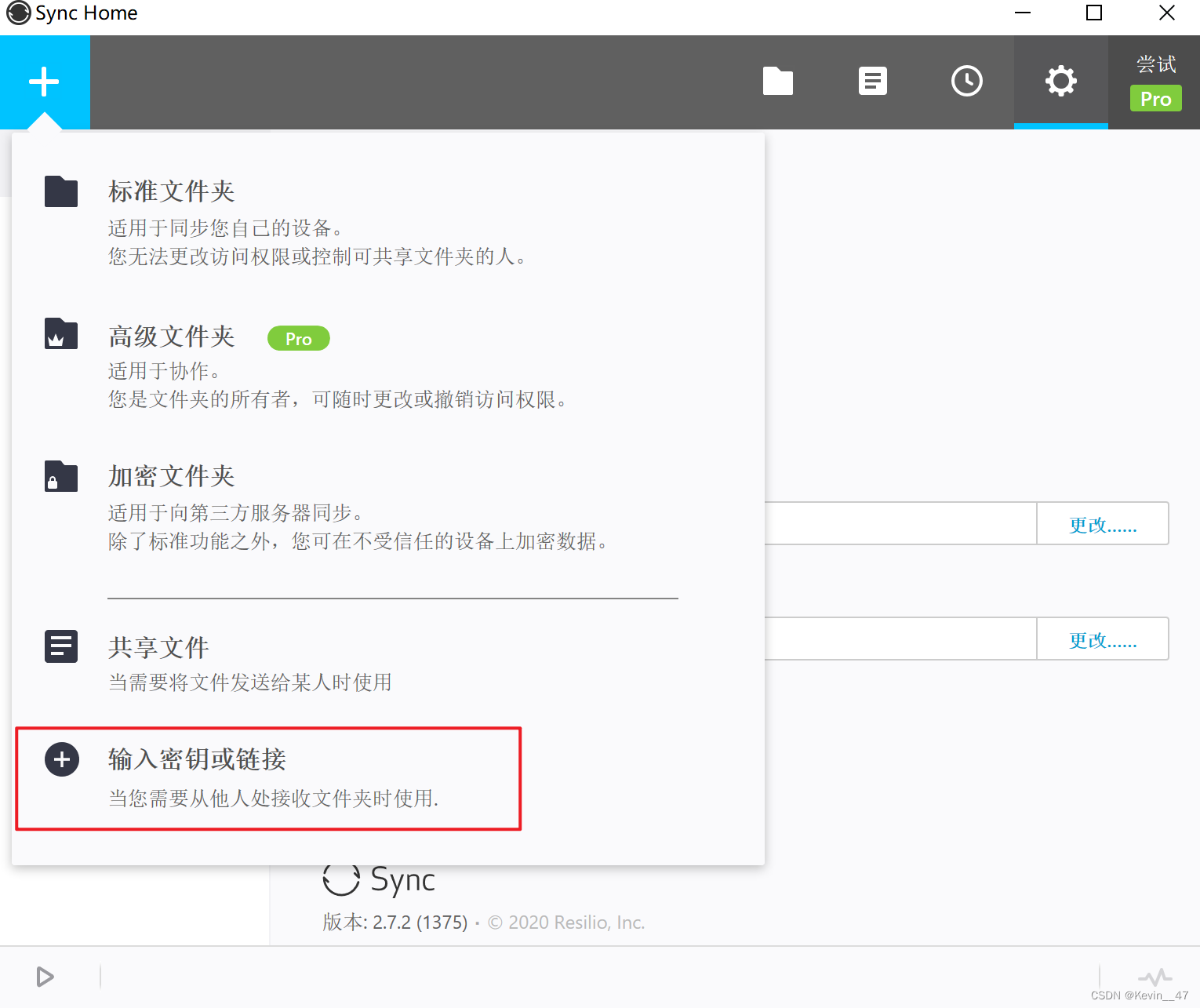Select 输入密钥或链接 from the add menu

tap(196, 759)
